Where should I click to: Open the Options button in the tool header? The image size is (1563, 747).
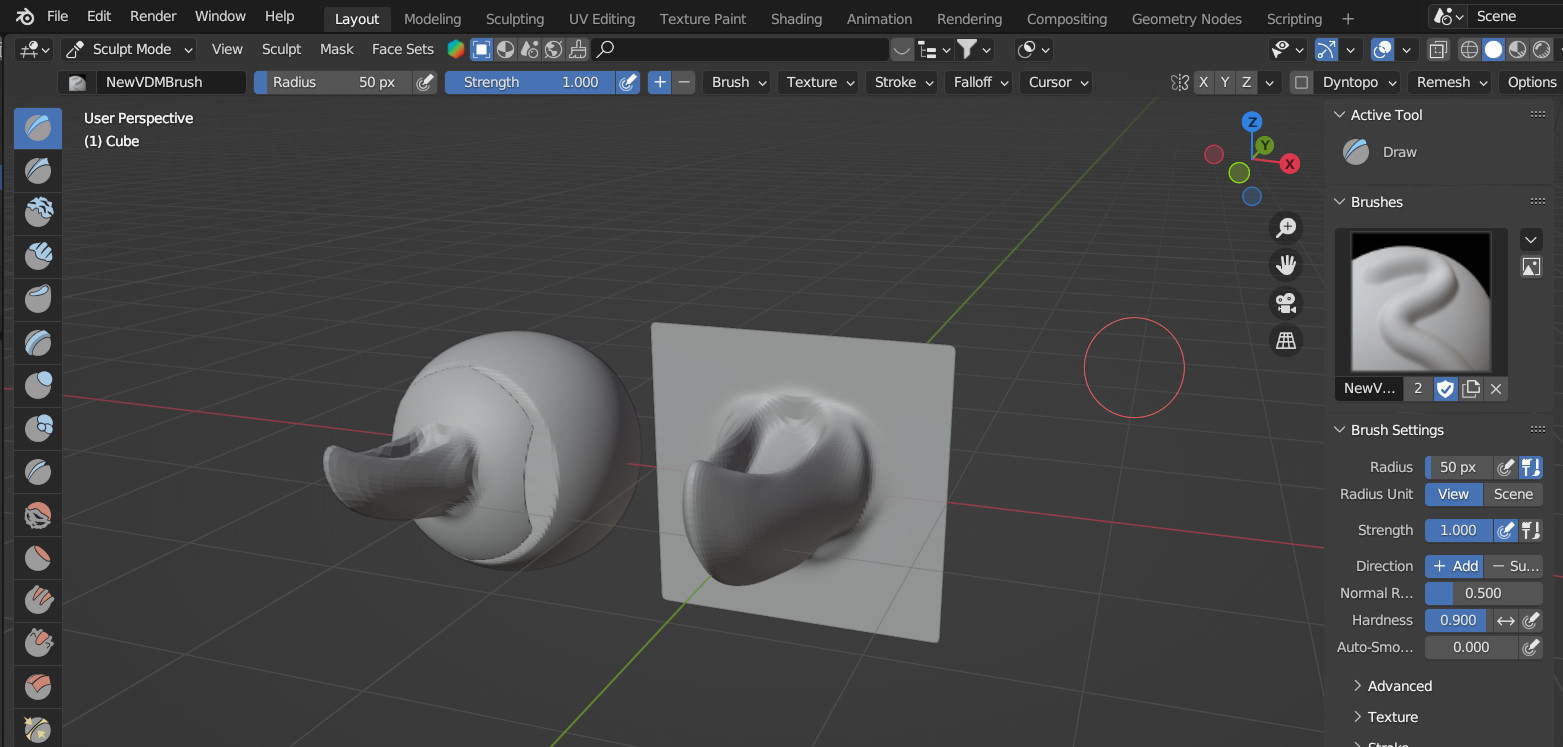point(1531,82)
